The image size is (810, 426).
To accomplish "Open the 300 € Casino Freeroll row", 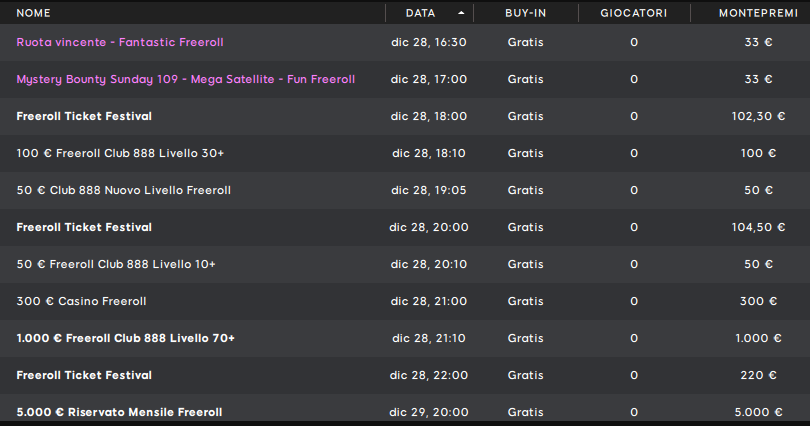I will [x=405, y=302].
